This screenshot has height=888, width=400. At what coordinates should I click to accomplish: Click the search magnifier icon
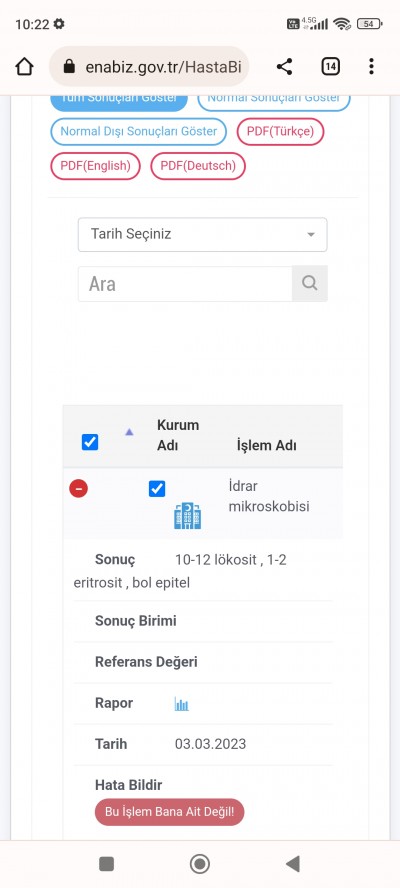click(309, 283)
